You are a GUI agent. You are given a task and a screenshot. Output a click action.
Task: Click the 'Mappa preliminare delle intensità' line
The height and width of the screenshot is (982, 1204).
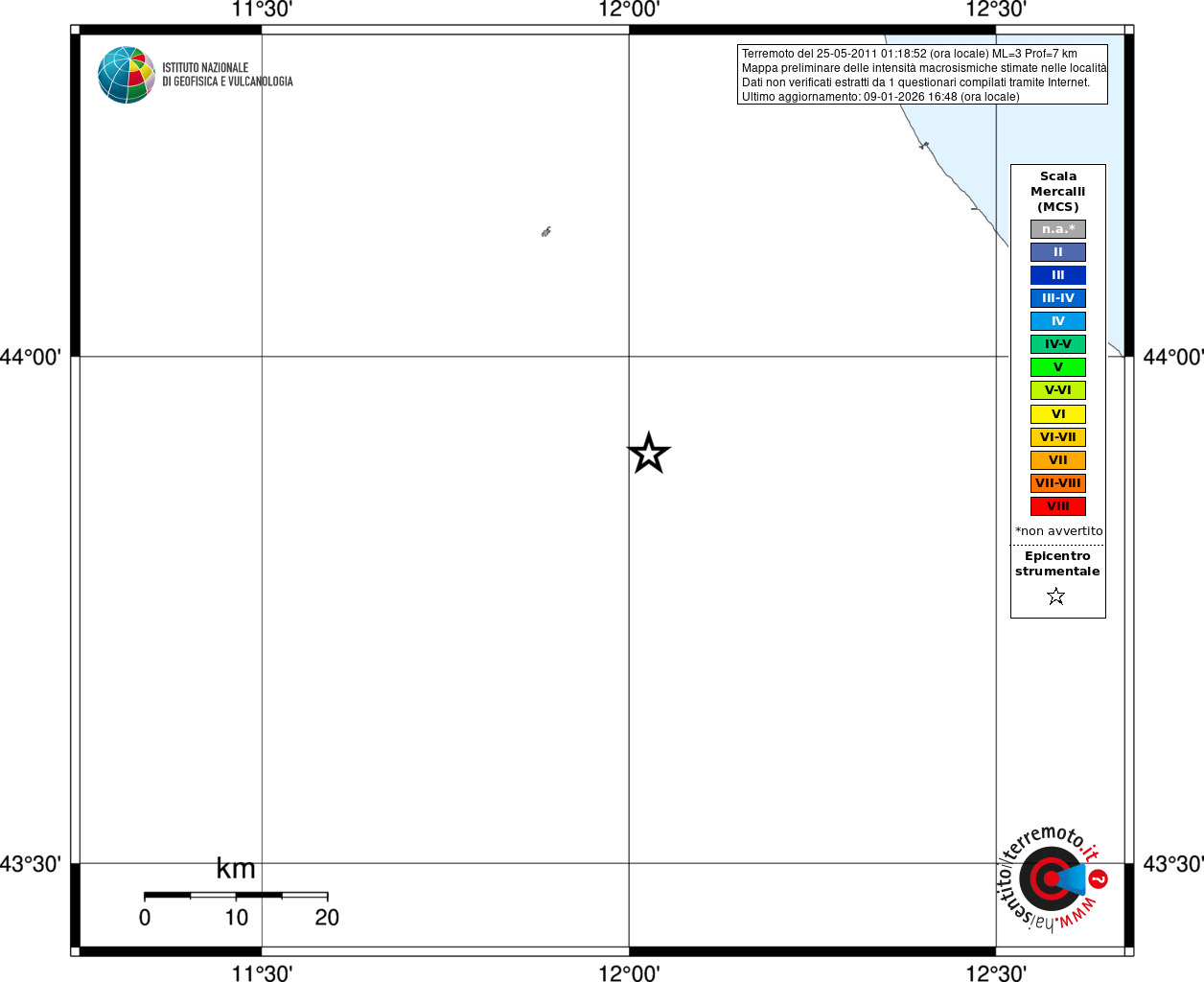pyautogui.click(x=923, y=68)
